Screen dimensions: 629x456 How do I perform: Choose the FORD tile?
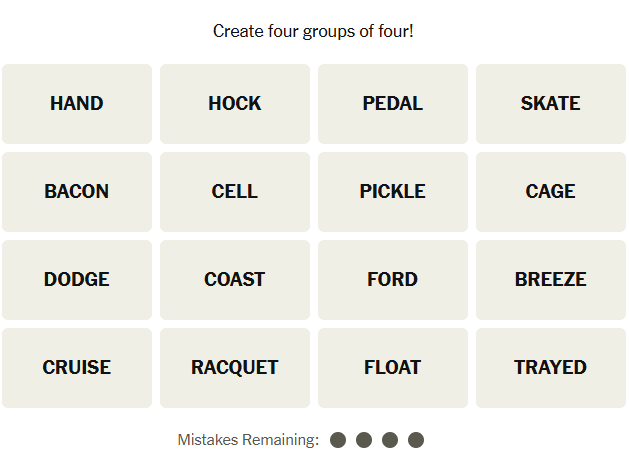coord(393,280)
